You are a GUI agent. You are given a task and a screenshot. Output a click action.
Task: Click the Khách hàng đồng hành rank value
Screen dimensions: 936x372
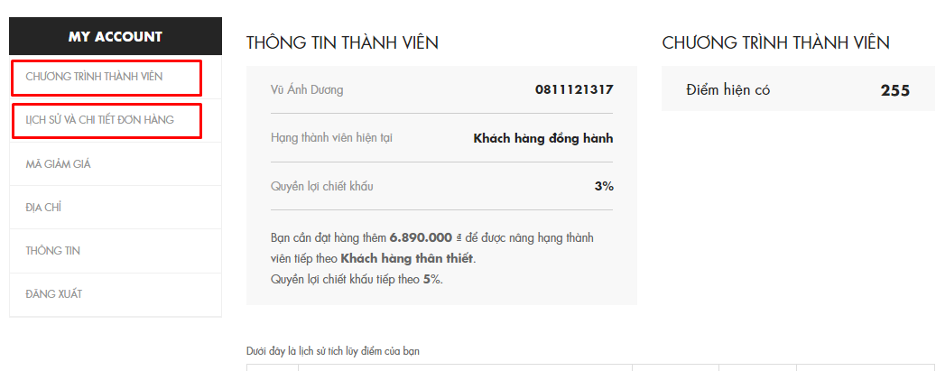(543, 139)
